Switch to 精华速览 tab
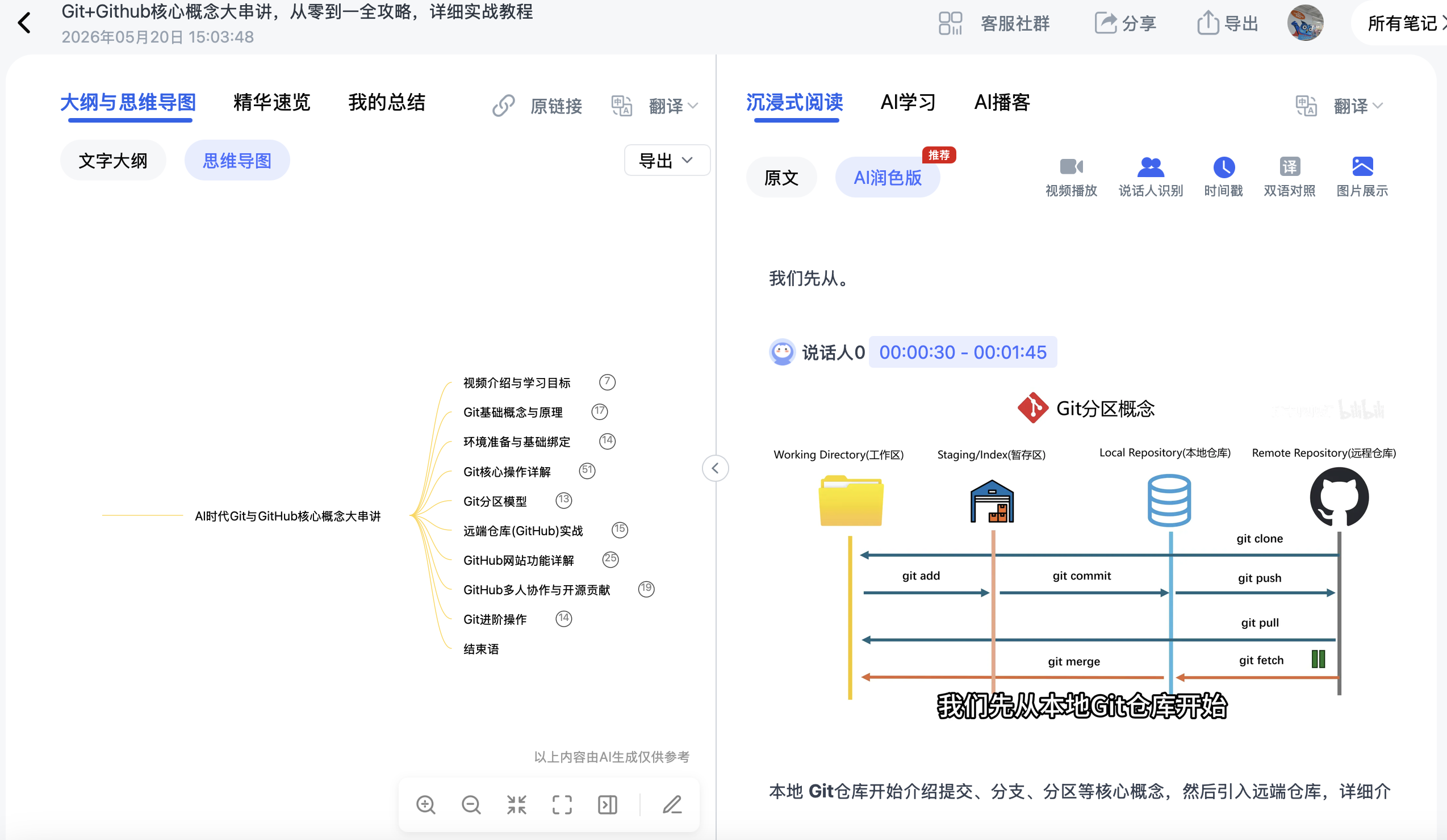The width and height of the screenshot is (1447, 840). (271, 103)
